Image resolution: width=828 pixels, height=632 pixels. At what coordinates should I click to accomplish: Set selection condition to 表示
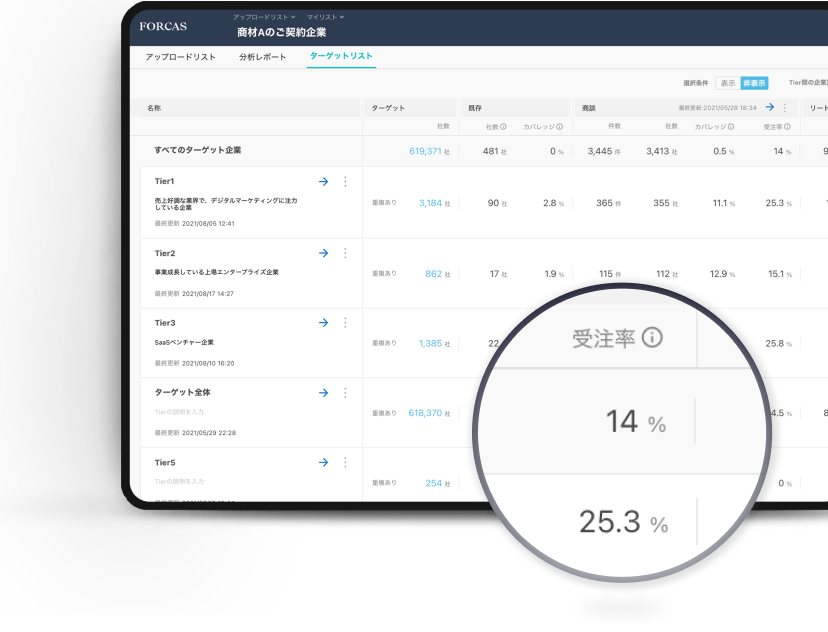coord(728,83)
